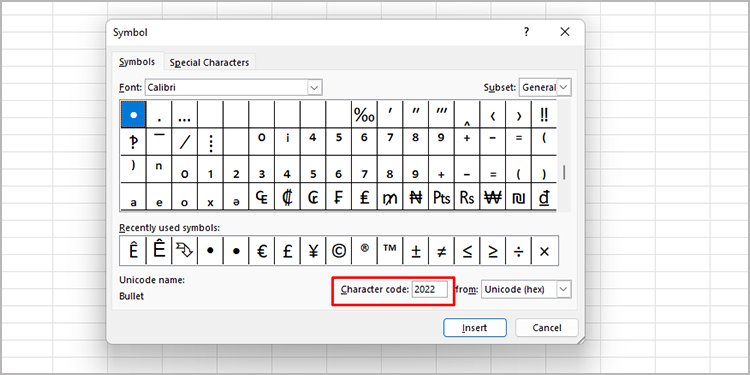Choose the subscript x symbol
This screenshot has height=375, width=750.
(x=210, y=197)
